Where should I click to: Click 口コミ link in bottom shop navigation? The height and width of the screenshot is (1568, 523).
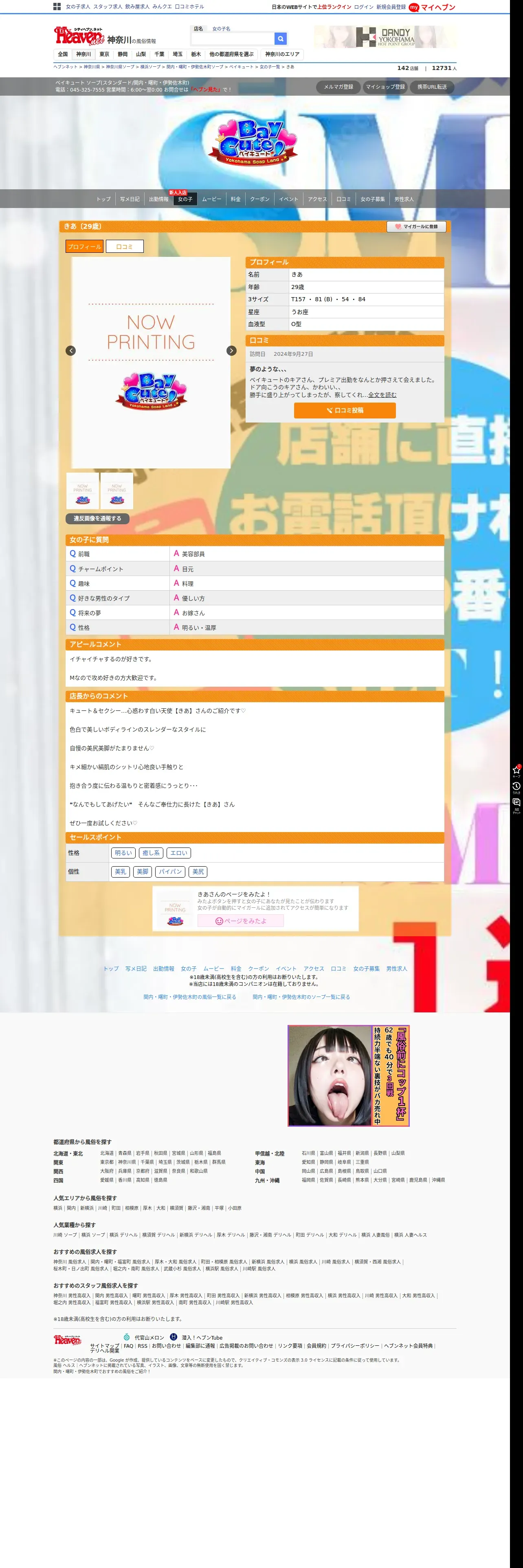(338, 968)
